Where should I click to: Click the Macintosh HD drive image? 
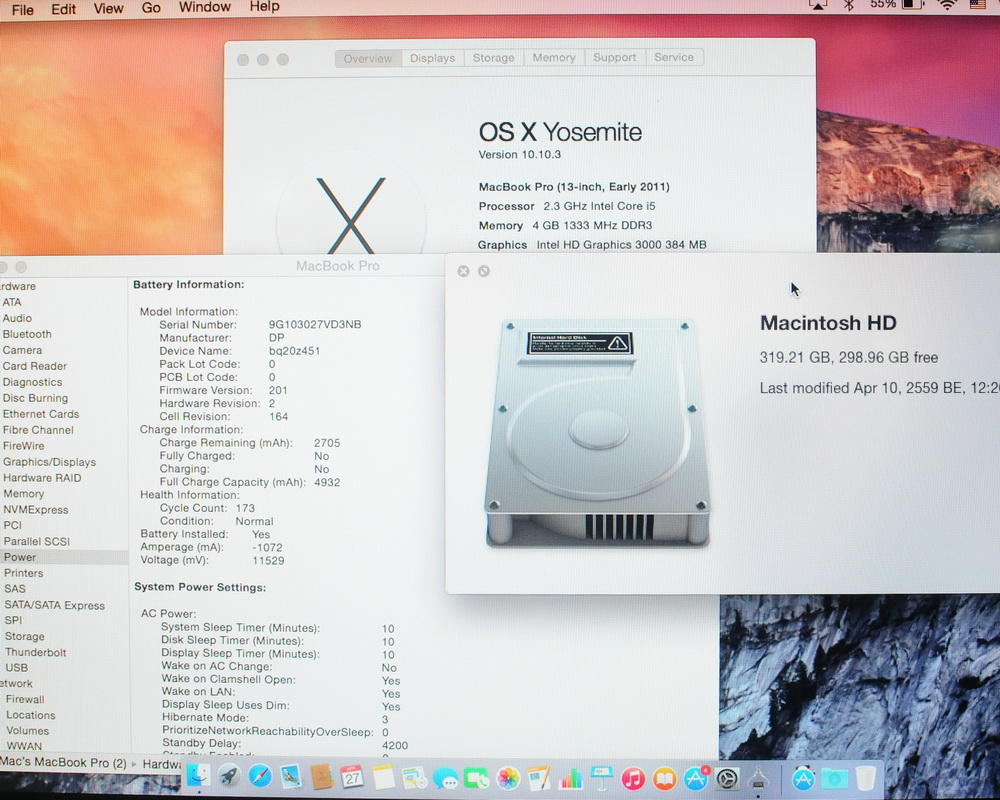(597, 433)
